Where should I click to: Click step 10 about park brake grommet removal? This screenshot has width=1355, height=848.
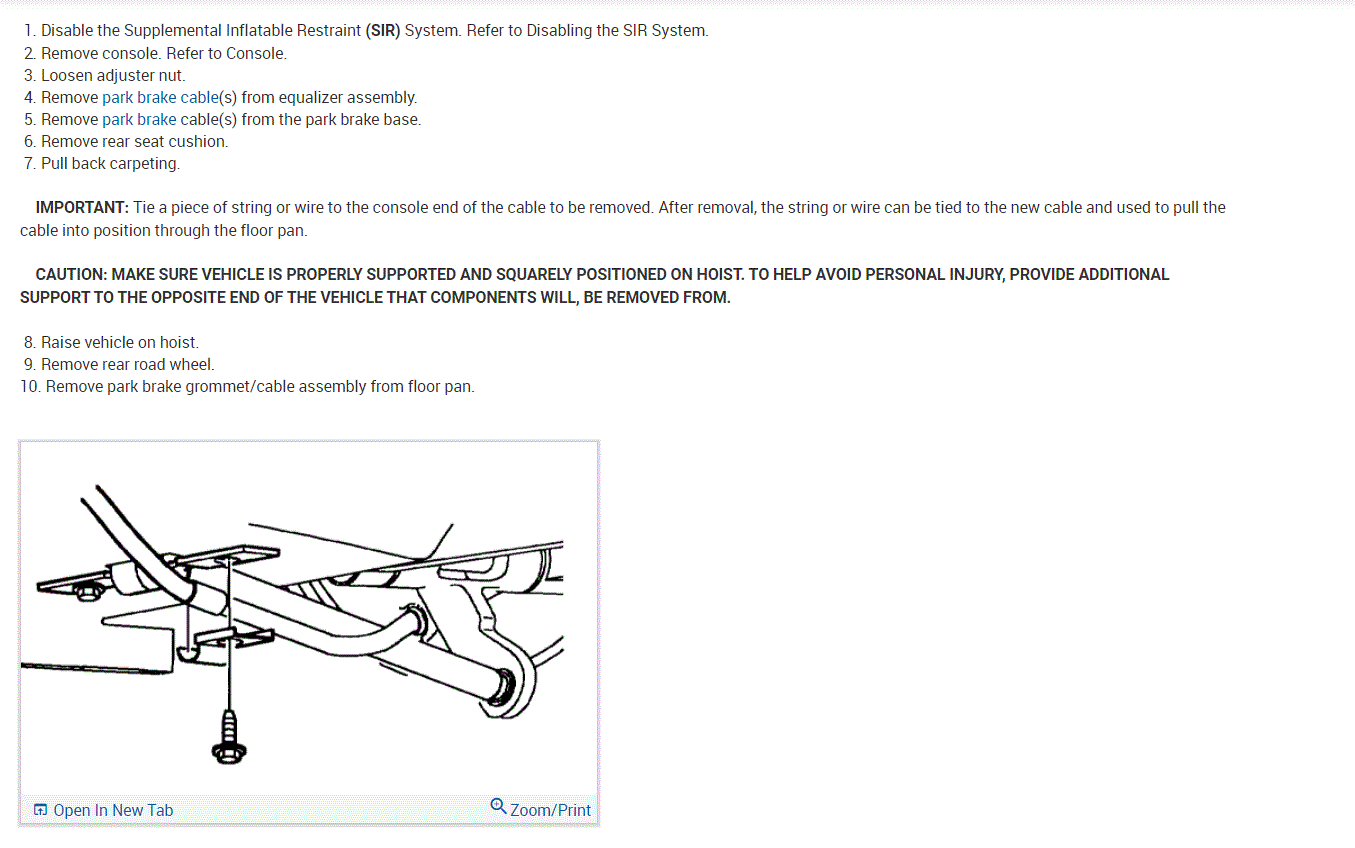(260, 386)
